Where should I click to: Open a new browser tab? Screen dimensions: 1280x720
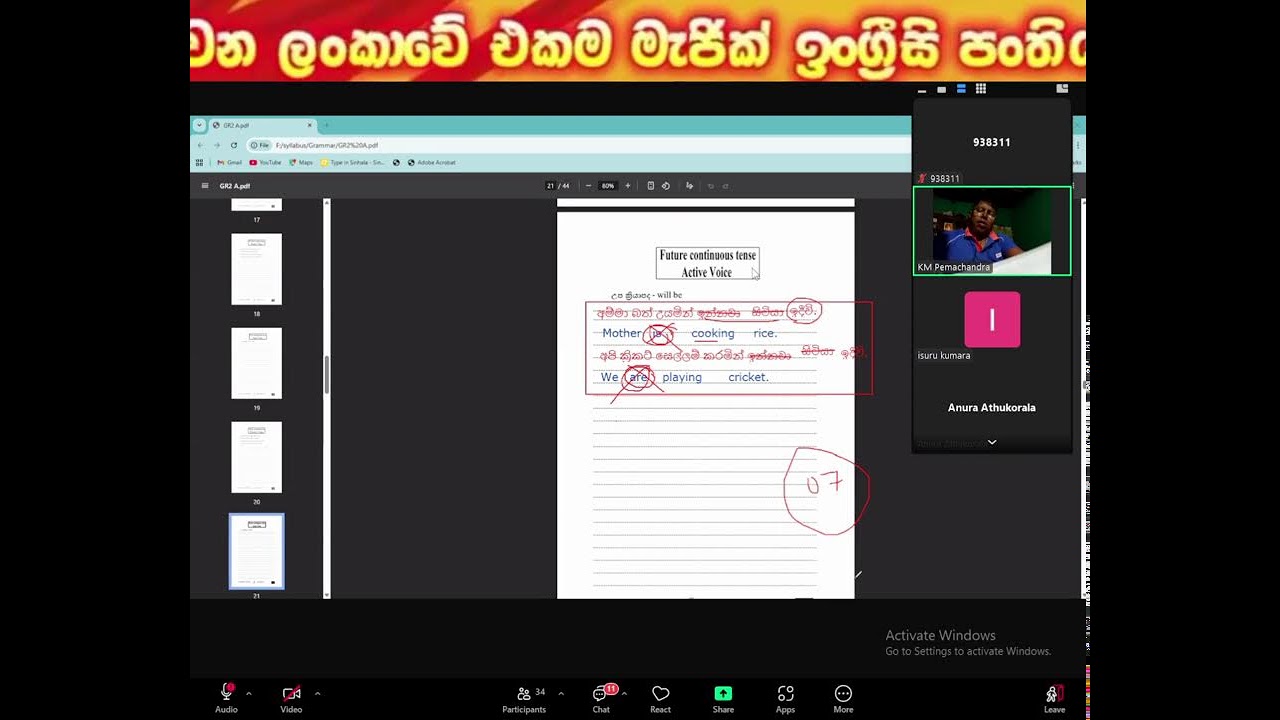click(x=327, y=125)
